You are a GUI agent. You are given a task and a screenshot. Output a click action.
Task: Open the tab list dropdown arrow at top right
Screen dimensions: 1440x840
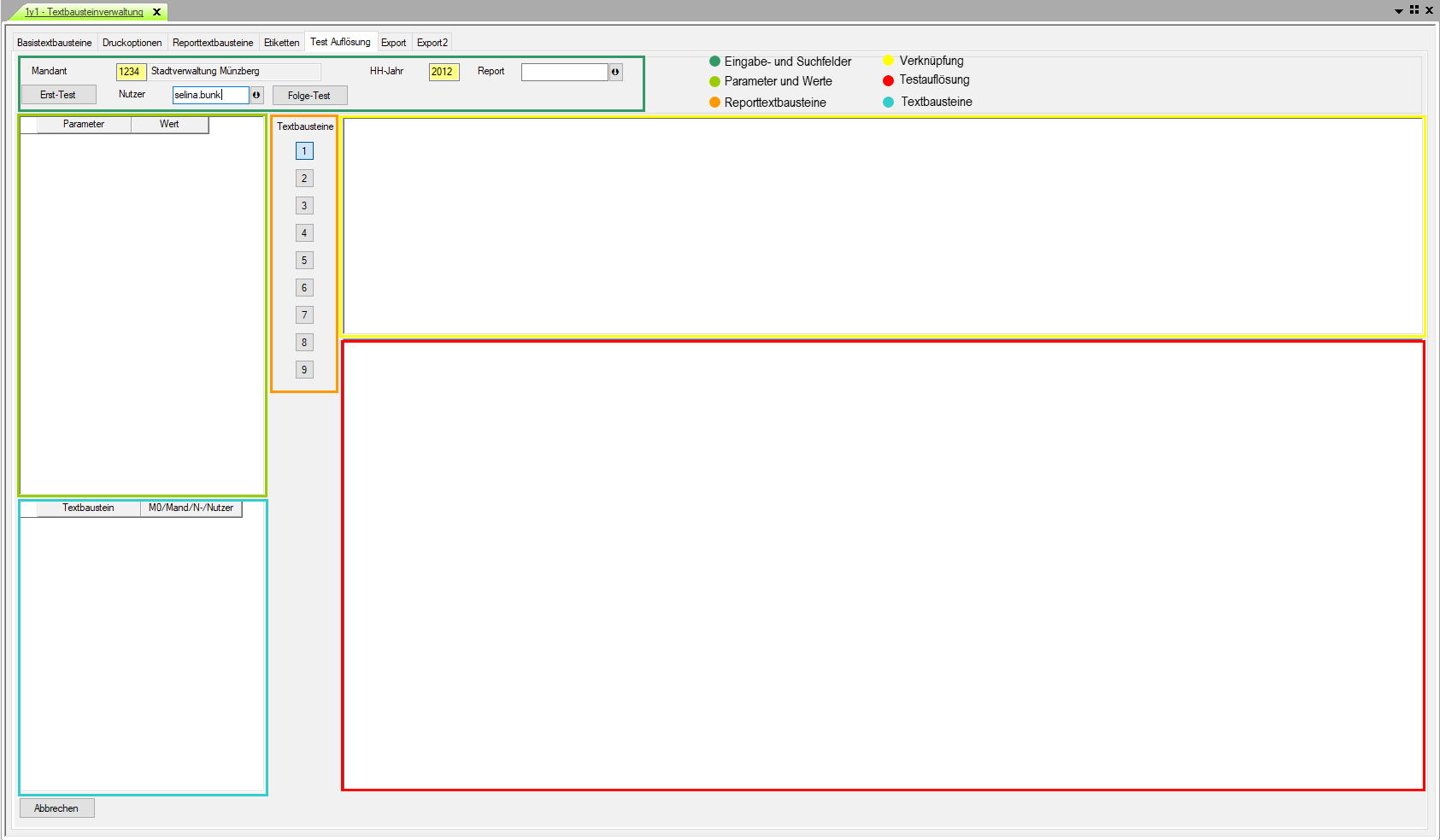[x=1399, y=11]
